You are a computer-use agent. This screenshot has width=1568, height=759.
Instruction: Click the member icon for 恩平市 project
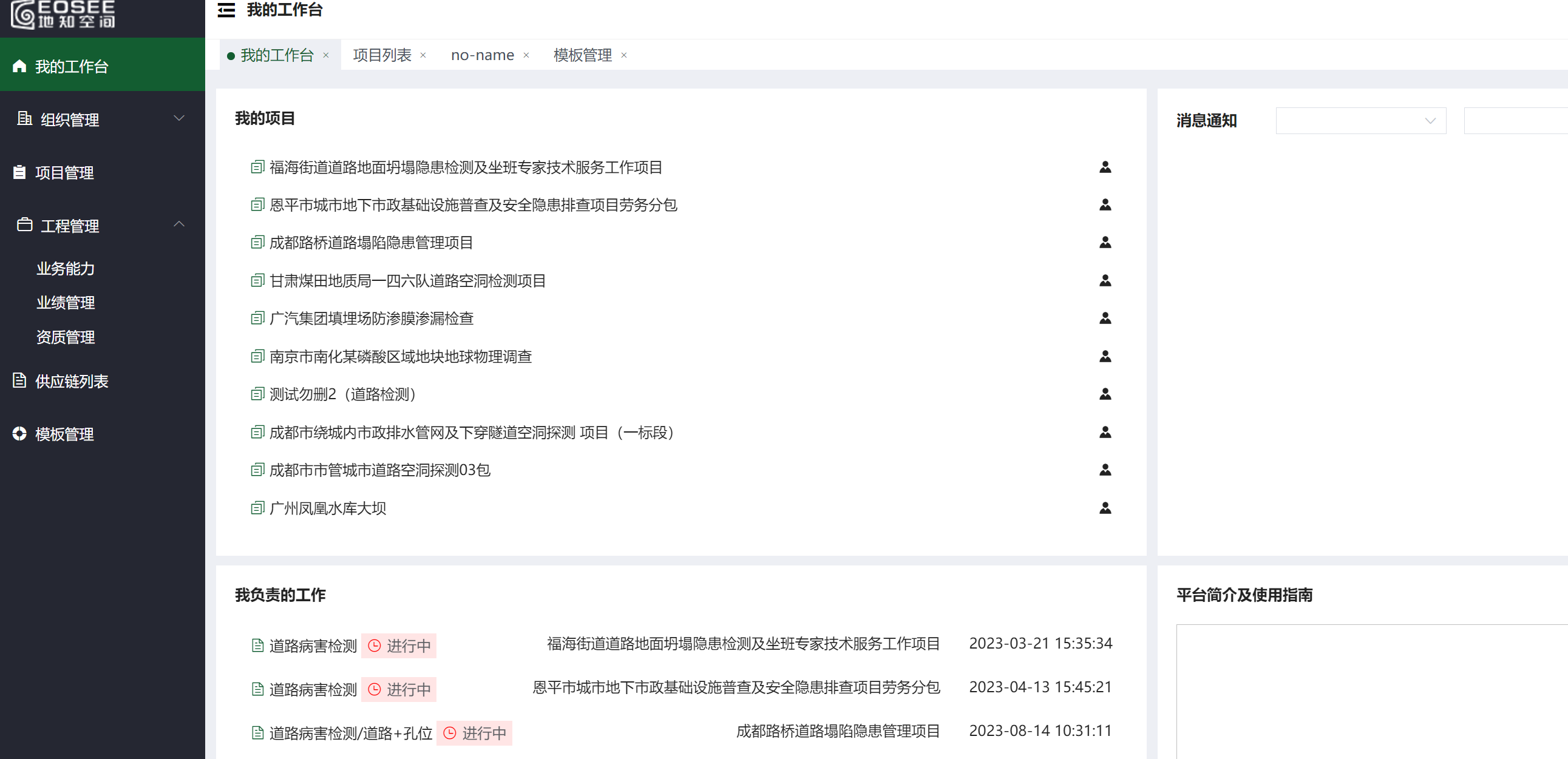pyautogui.click(x=1105, y=205)
